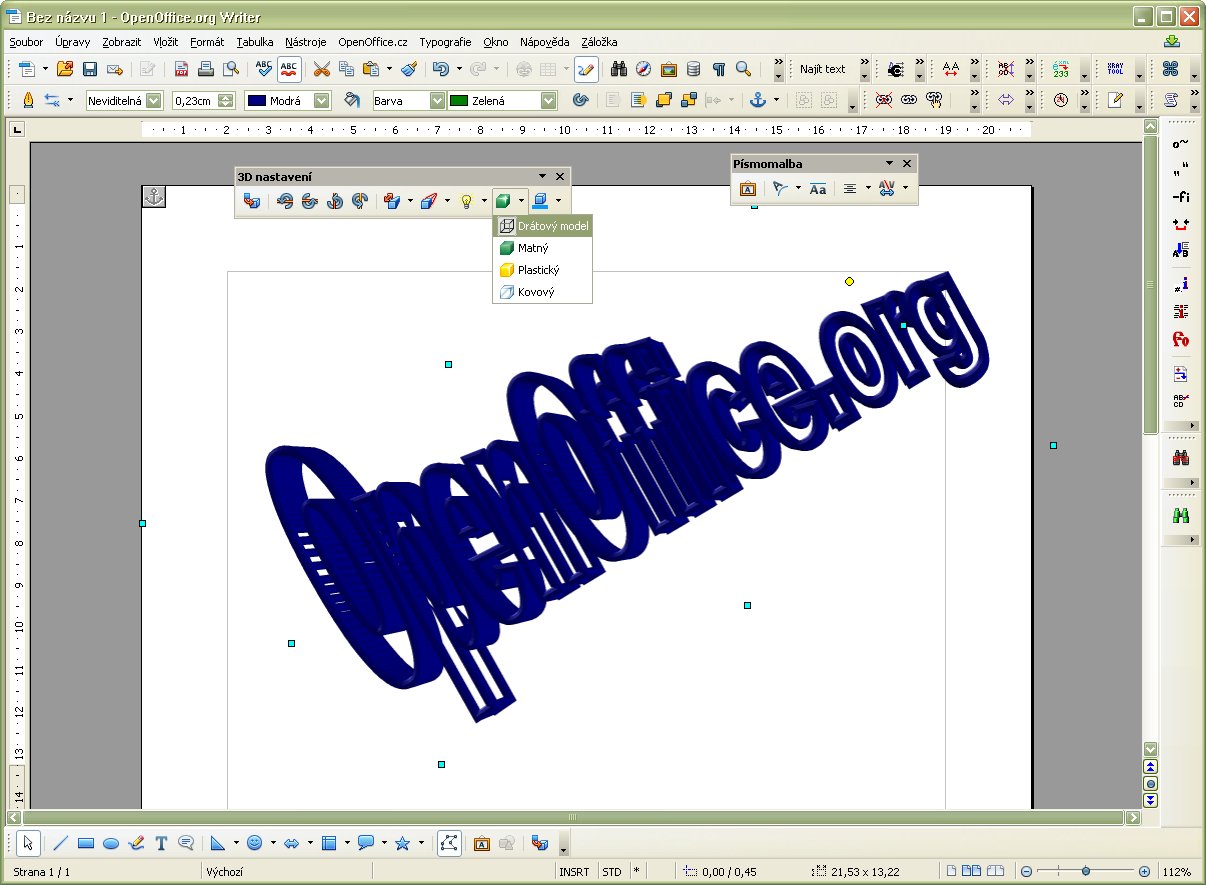Screen dimensions: 1206x885
Task: Click the Bring to Front icon
Action: pyautogui.click(x=664, y=100)
